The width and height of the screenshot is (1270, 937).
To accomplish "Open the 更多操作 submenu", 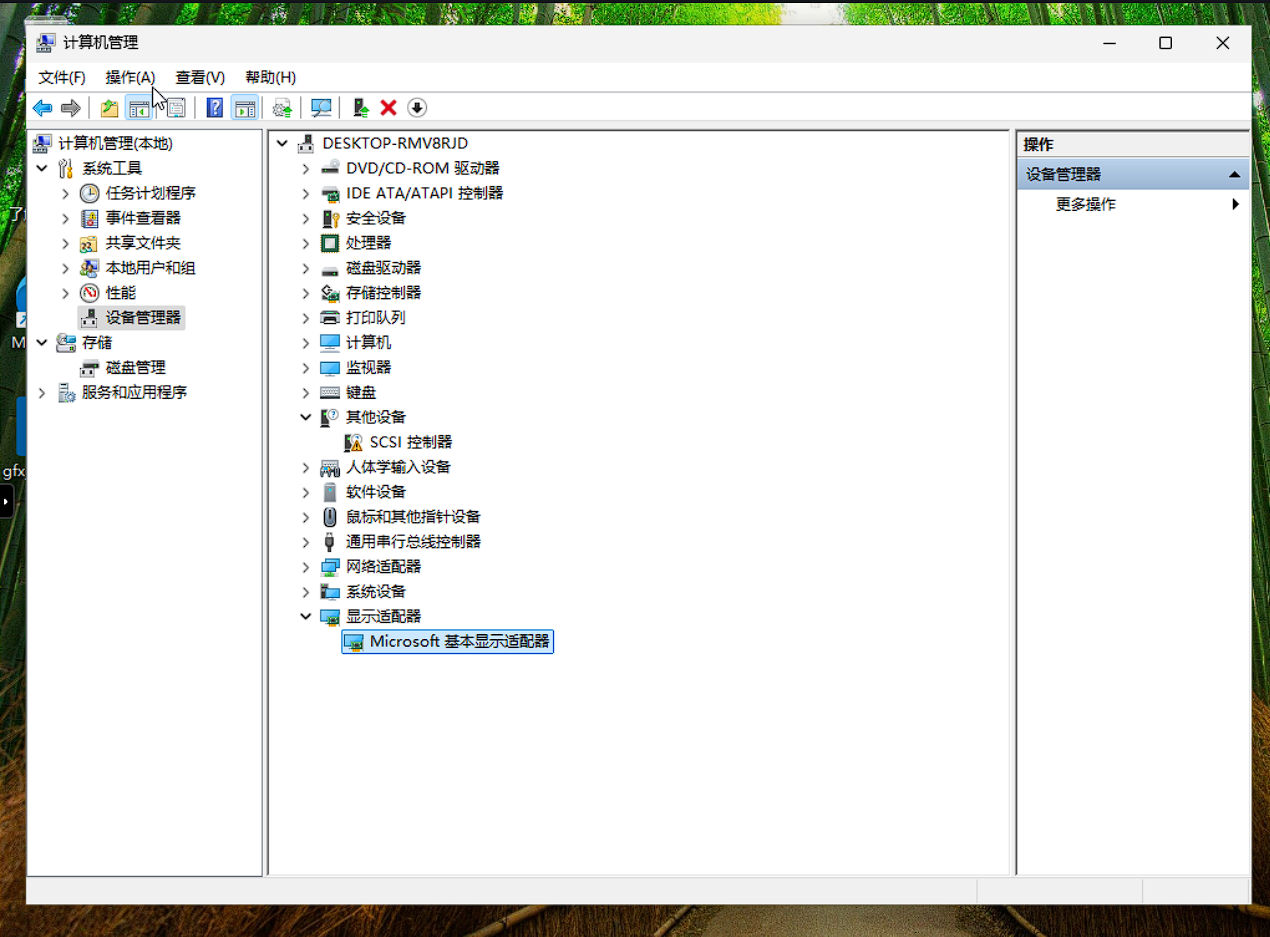I will click(x=1133, y=204).
